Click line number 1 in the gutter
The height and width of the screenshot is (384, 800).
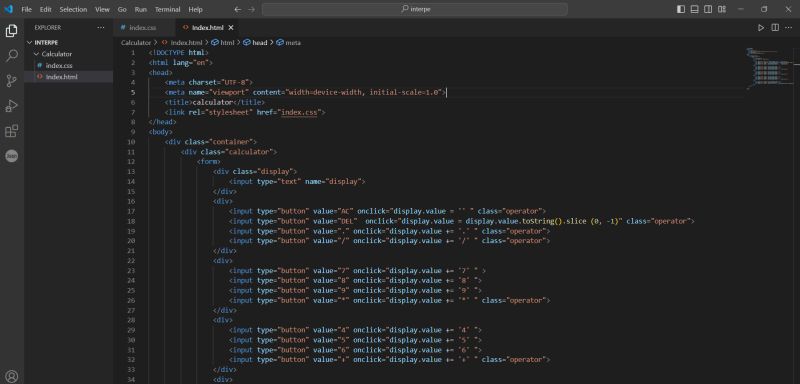pyautogui.click(x=133, y=53)
